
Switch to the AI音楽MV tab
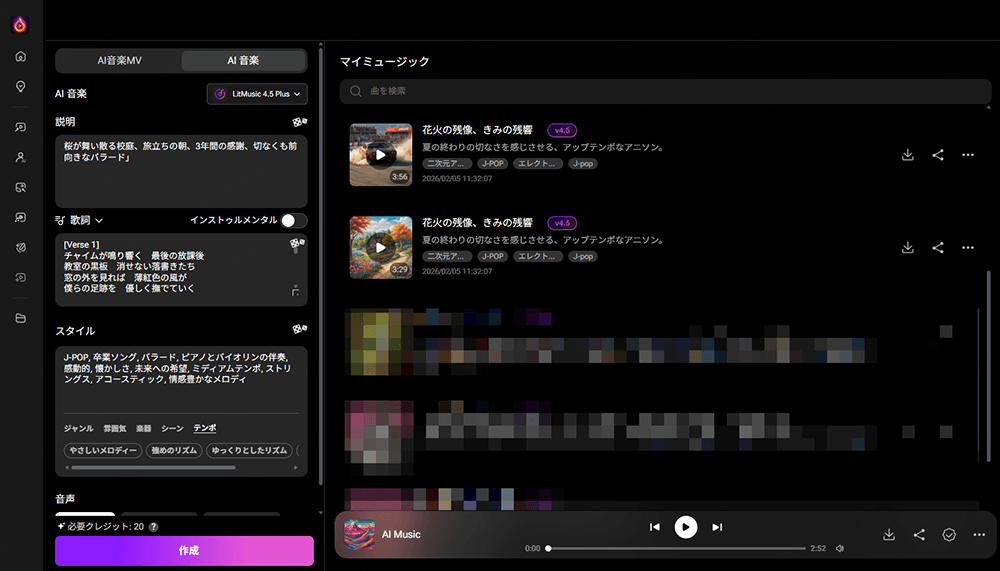pyautogui.click(x=119, y=61)
